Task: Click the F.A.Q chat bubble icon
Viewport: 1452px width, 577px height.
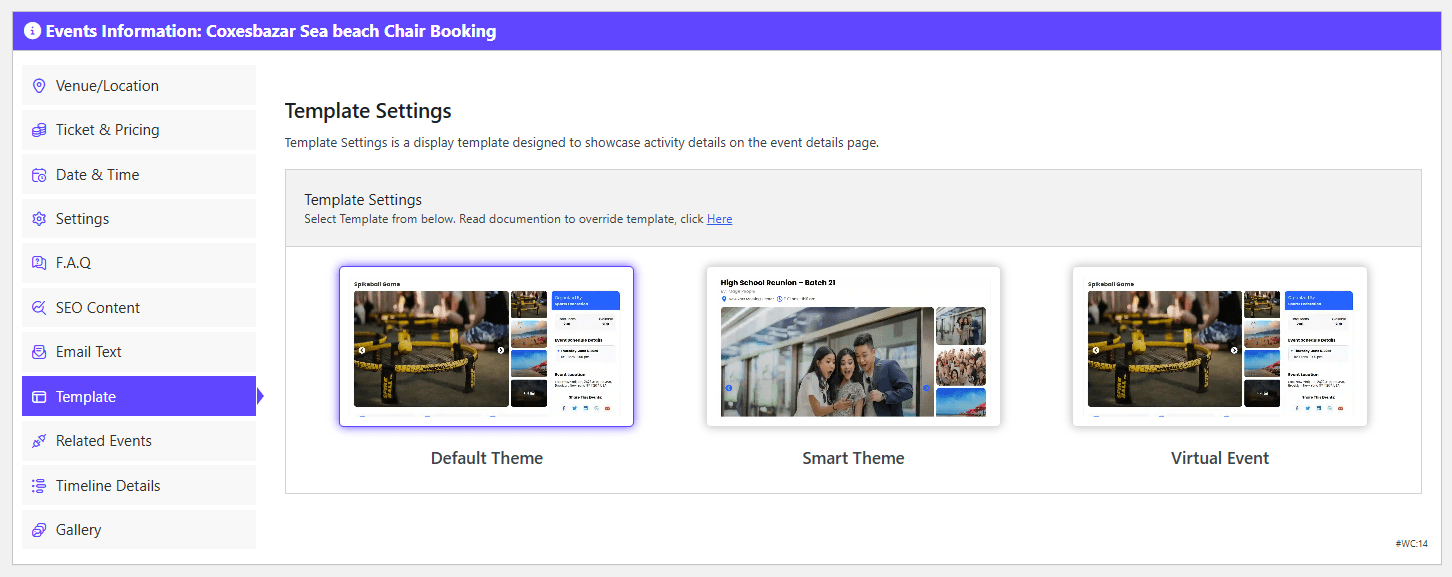Action: point(39,263)
